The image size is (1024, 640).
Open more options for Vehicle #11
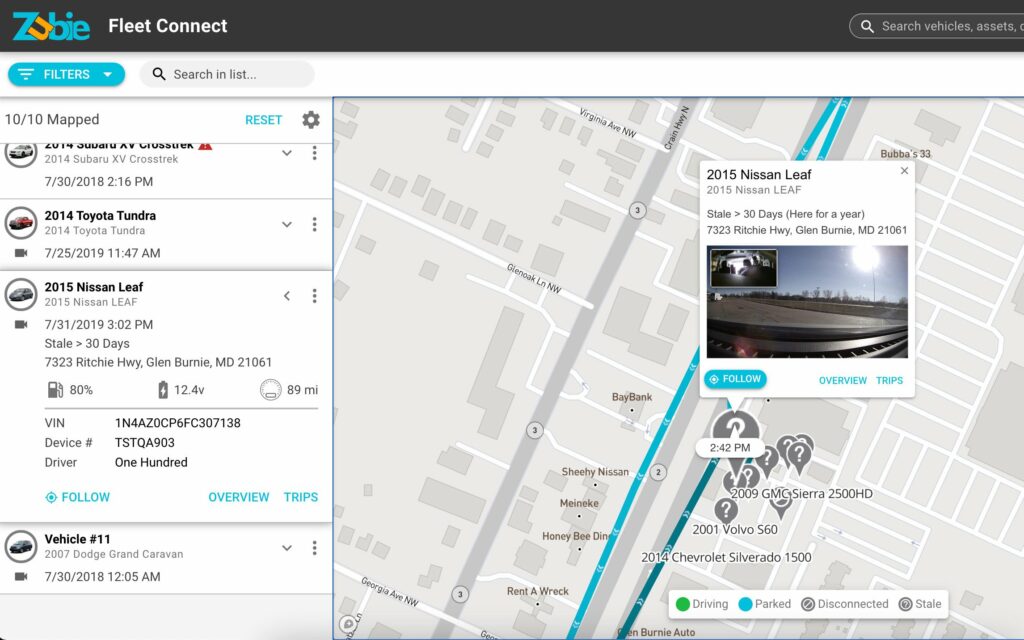pos(314,548)
